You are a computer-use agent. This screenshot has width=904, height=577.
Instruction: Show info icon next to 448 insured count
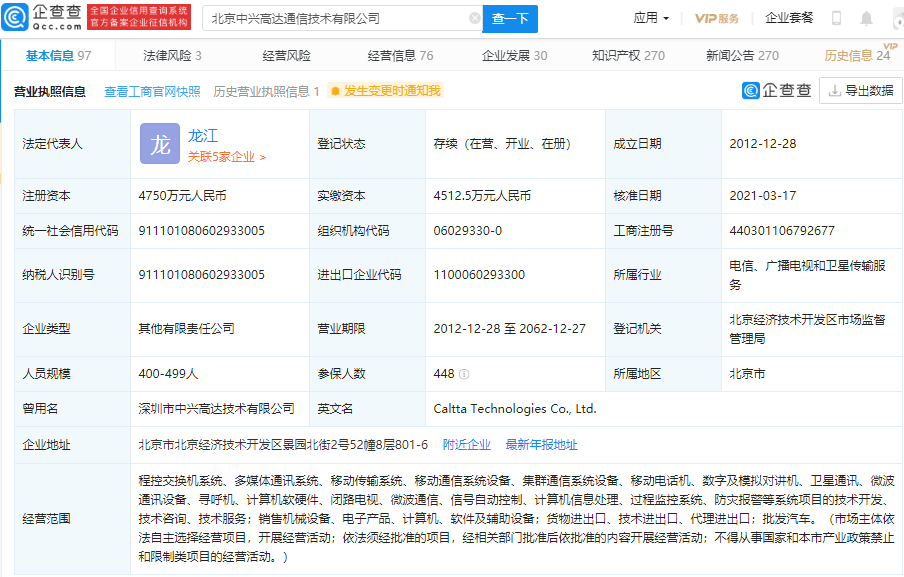click(464, 374)
